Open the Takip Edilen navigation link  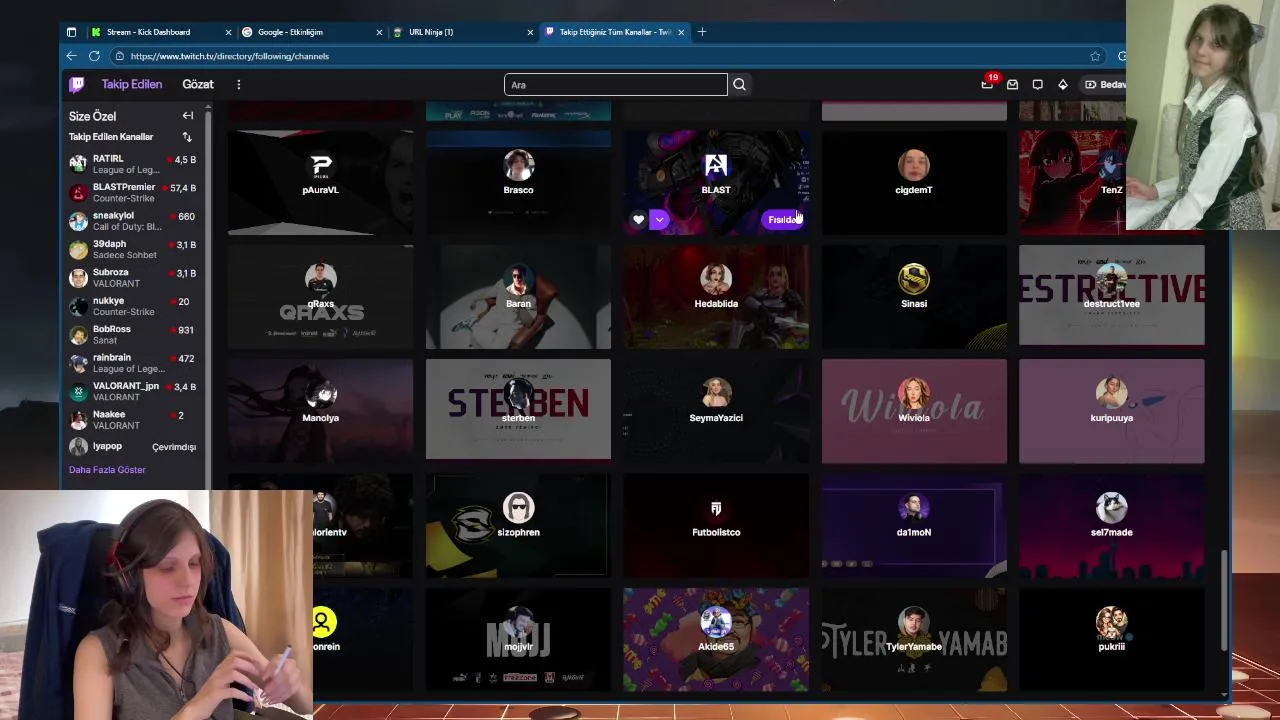coord(131,85)
